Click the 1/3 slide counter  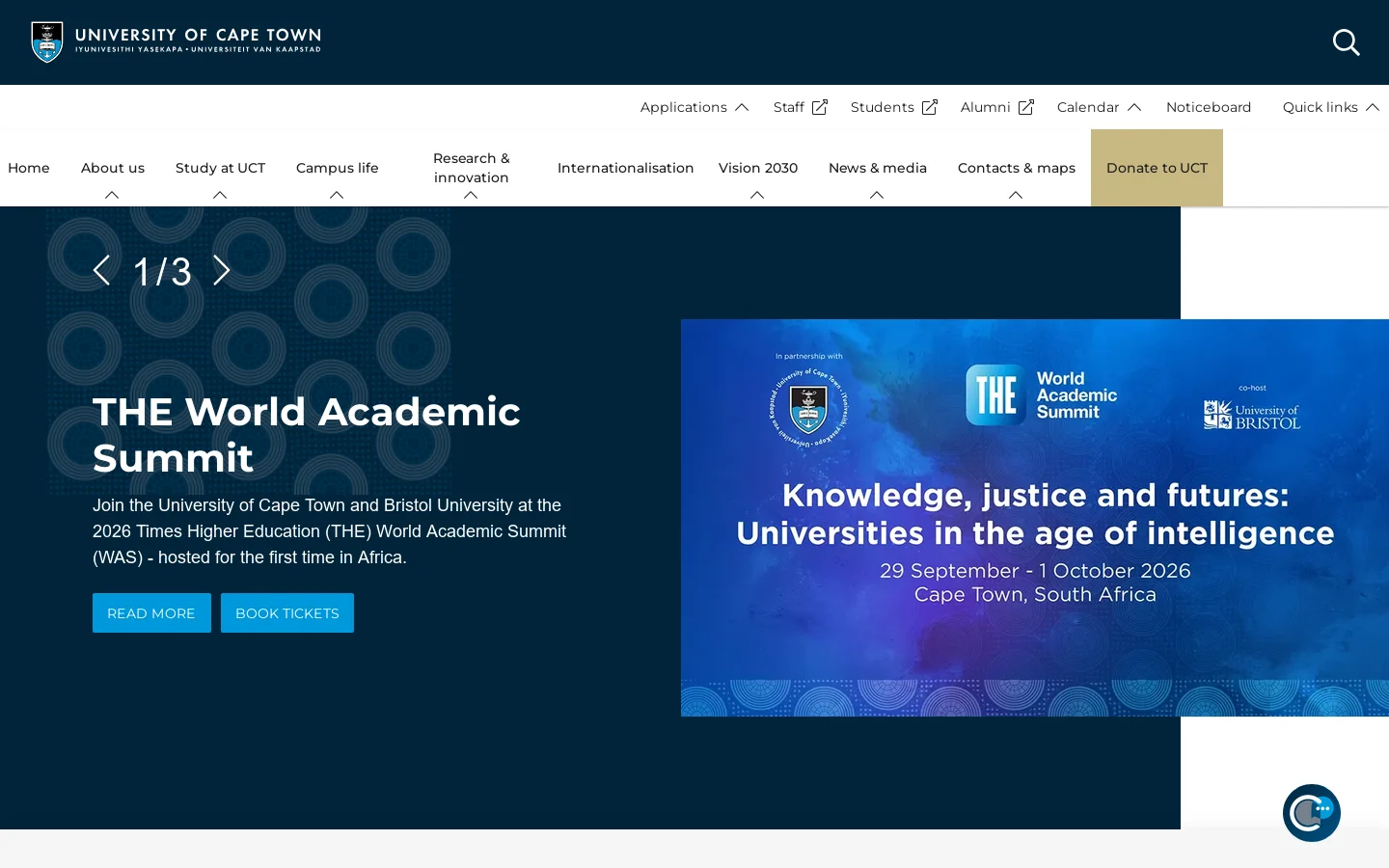pyautogui.click(x=162, y=272)
